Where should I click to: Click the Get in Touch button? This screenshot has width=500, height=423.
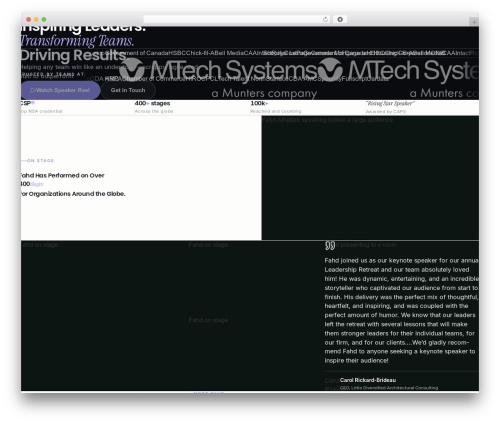tap(128, 90)
